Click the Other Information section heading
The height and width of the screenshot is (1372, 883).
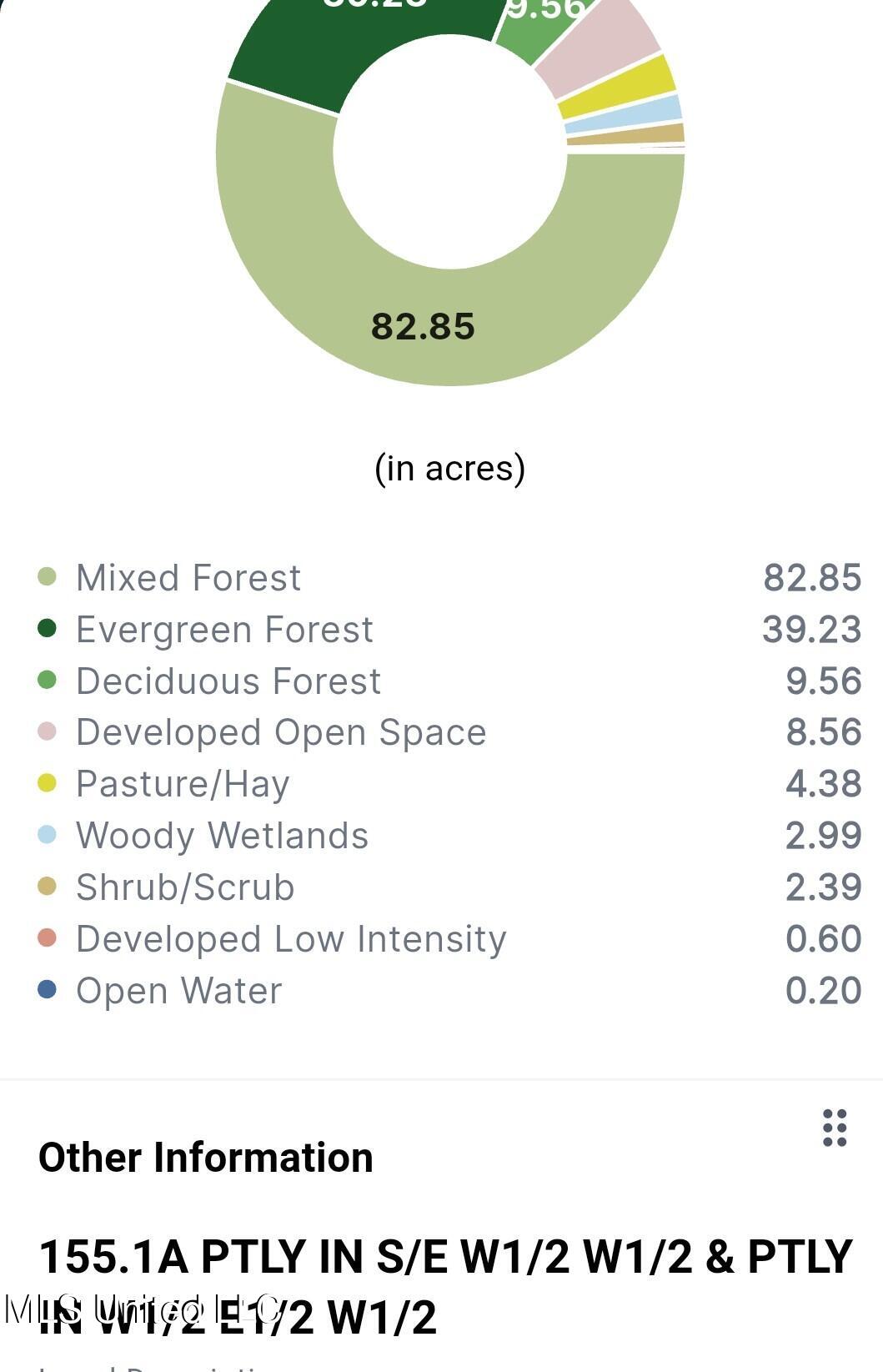coord(206,1158)
